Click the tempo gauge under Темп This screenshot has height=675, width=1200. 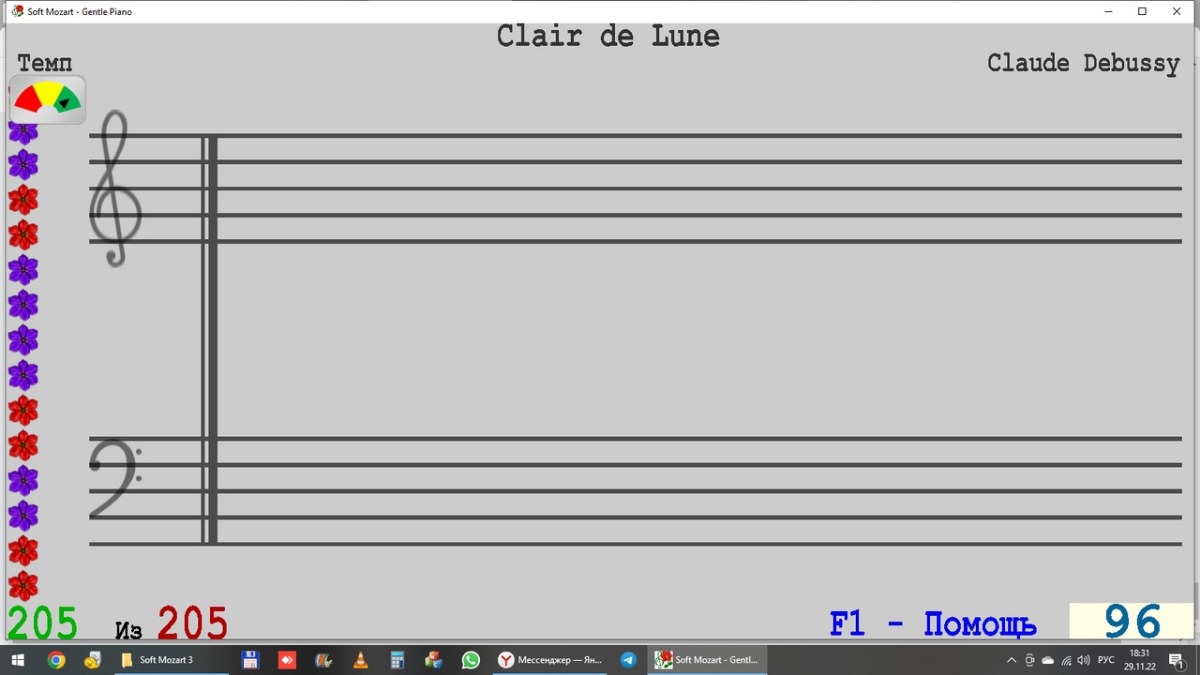tap(48, 99)
